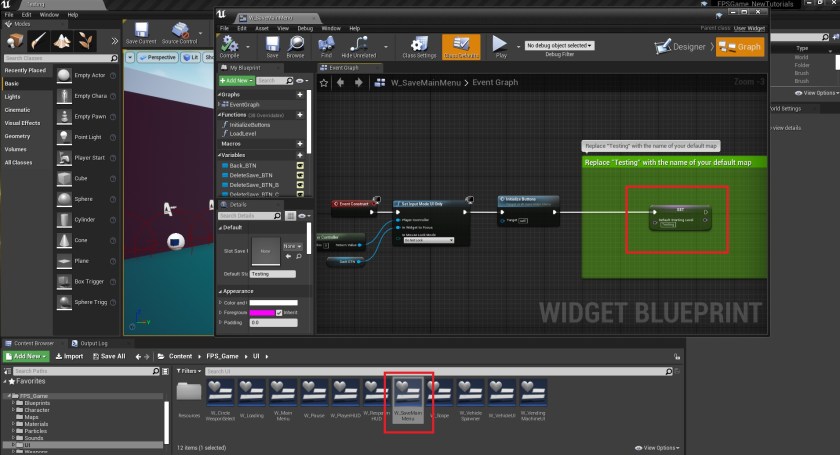Click the Compile toolbar icon
This screenshot has width=840, height=455.
(x=228, y=45)
